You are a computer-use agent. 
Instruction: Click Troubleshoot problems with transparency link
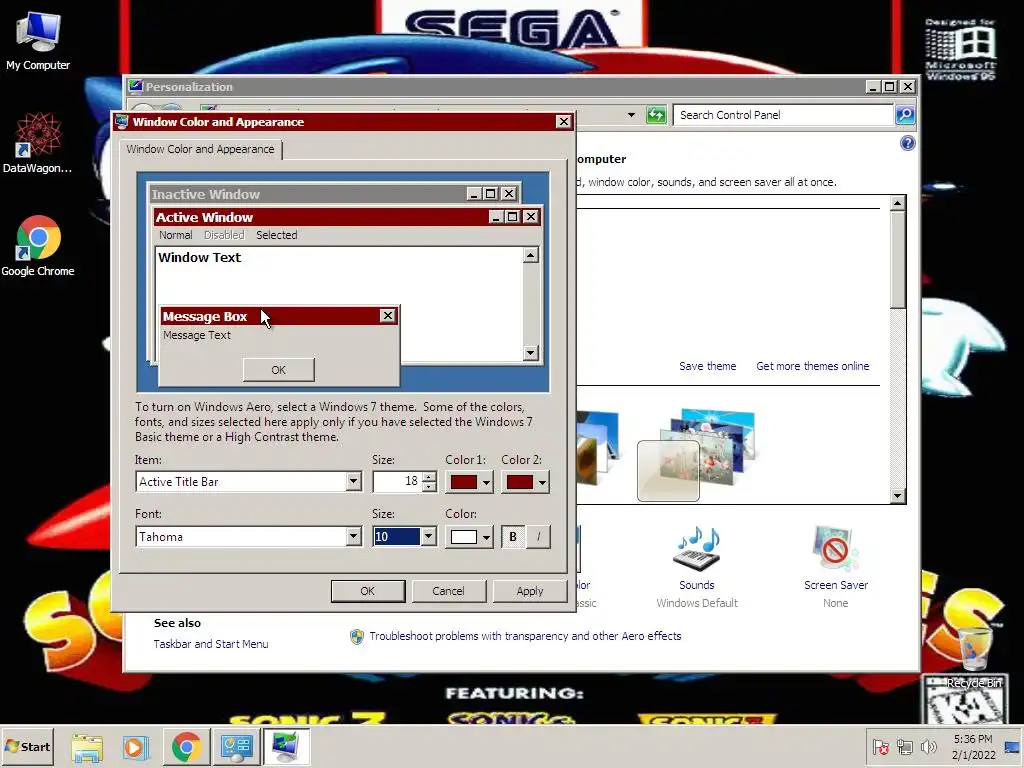pyautogui.click(x=525, y=636)
